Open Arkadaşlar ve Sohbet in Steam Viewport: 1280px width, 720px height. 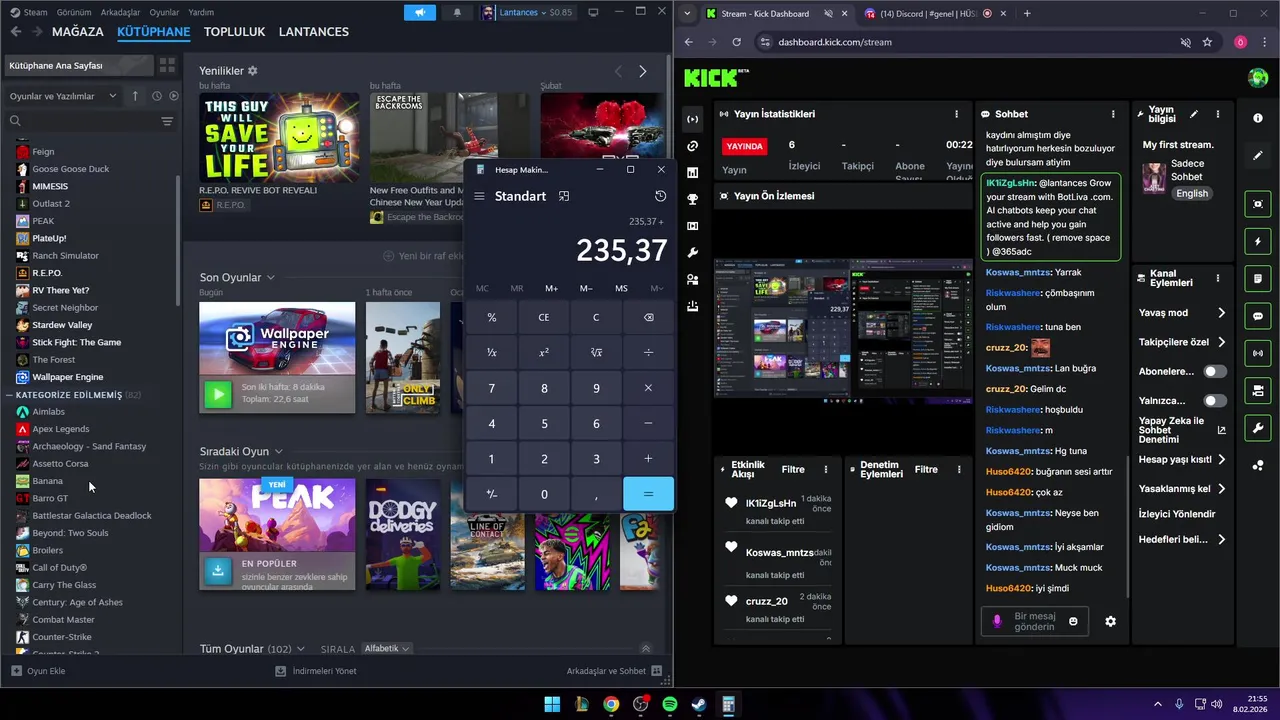(614, 671)
